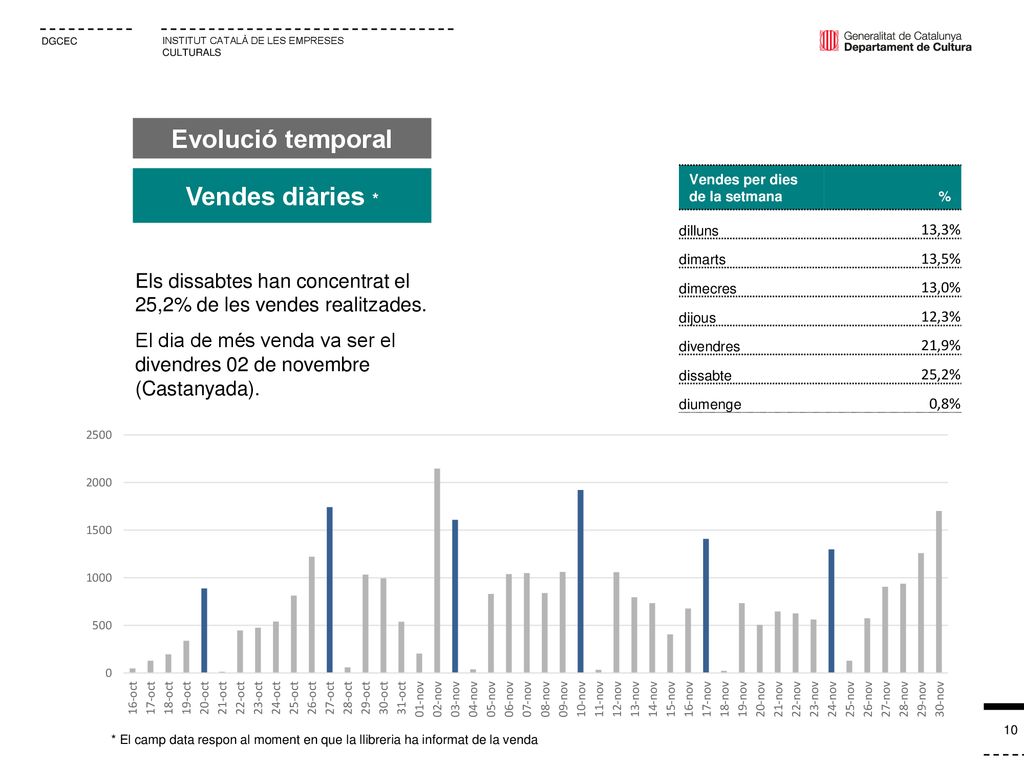Click the '13,5%' value for dimarts
The width and height of the screenshot is (1024, 768).
[x=940, y=259]
